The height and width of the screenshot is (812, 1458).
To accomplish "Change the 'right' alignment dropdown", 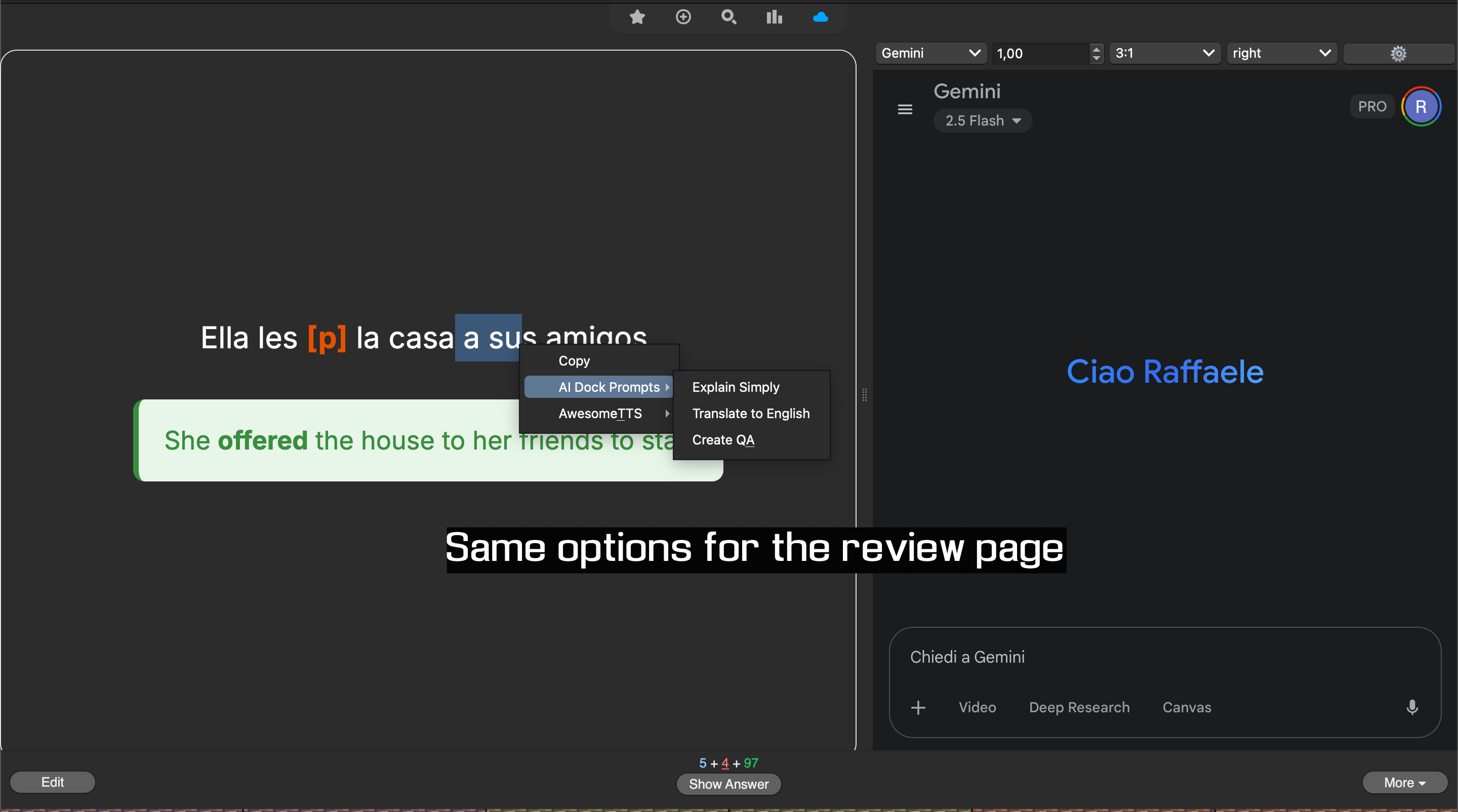I will (x=1281, y=53).
